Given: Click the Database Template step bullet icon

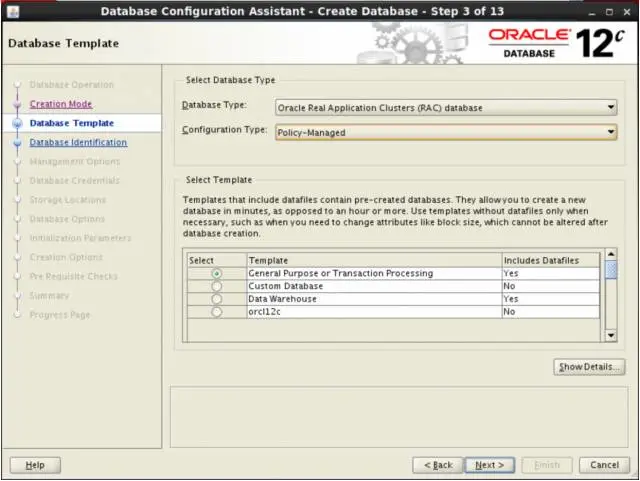Looking at the screenshot, I should [x=17, y=123].
